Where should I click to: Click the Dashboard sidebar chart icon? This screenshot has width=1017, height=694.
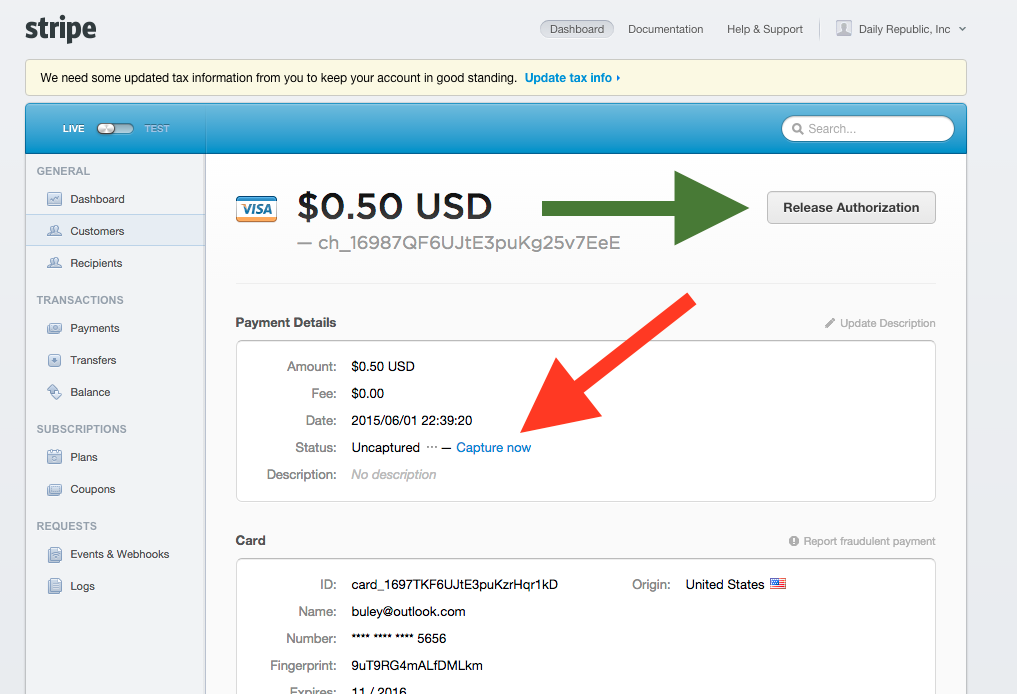(x=54, y=199)
